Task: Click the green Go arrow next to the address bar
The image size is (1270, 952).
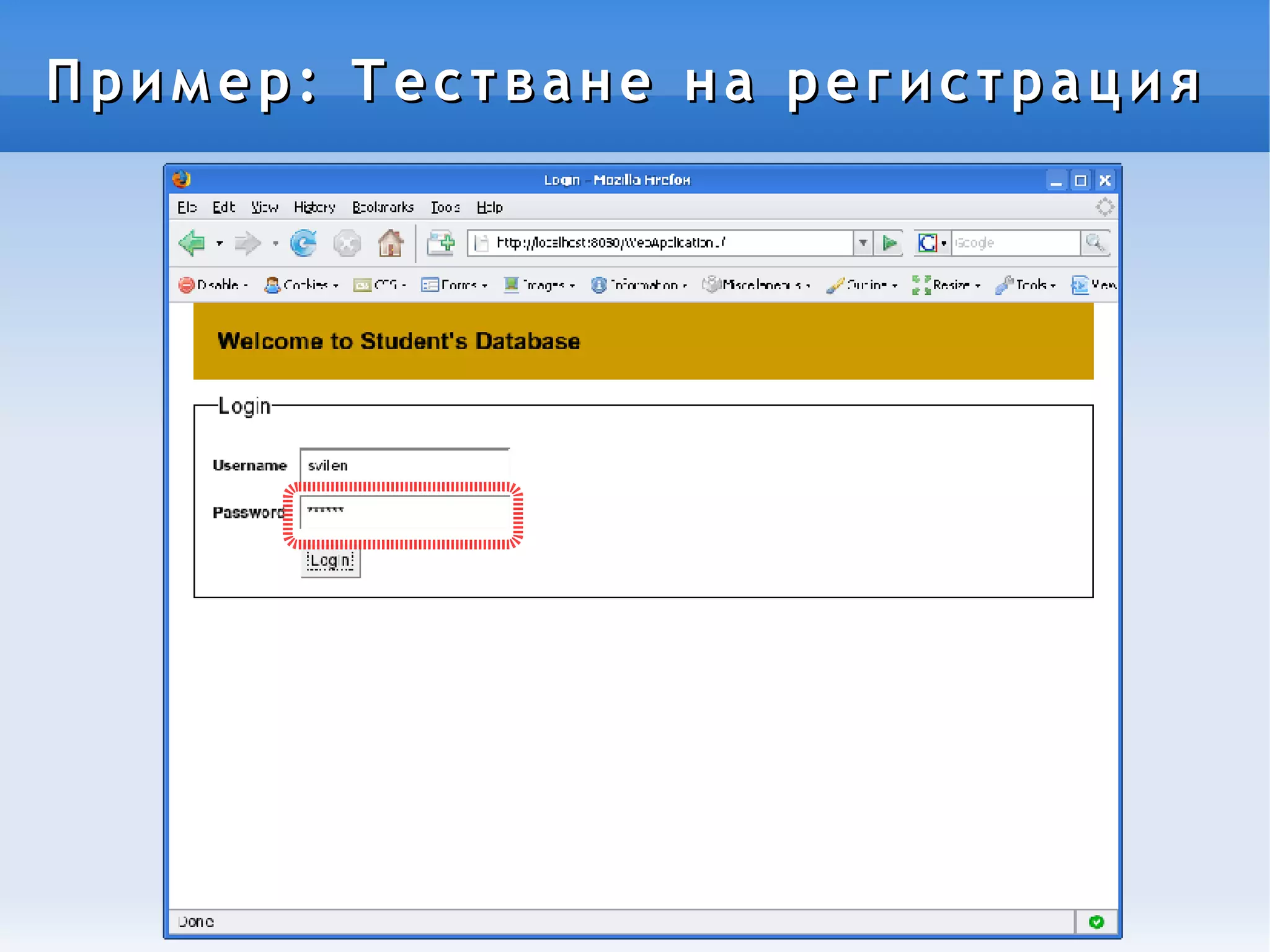Action: coord(890,242)
